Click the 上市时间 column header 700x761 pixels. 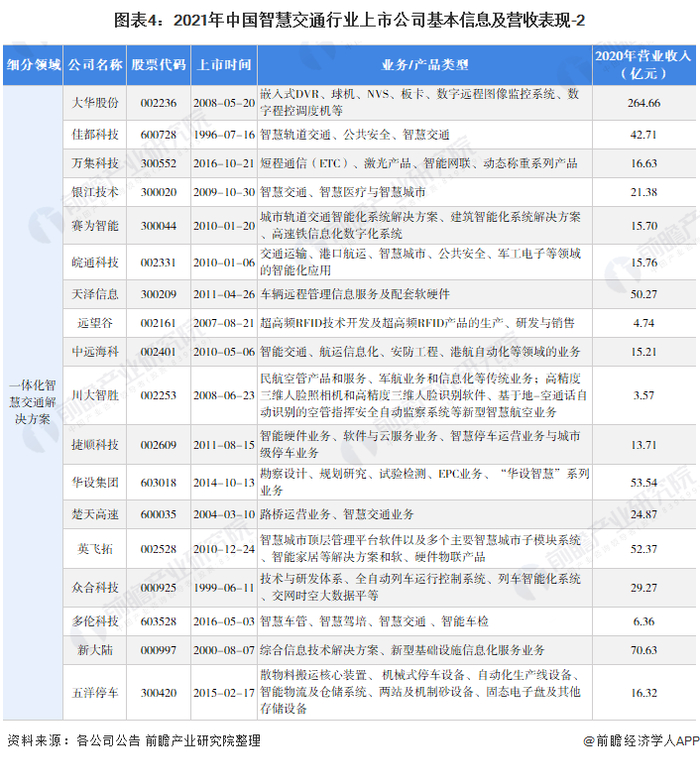(224, 65)
